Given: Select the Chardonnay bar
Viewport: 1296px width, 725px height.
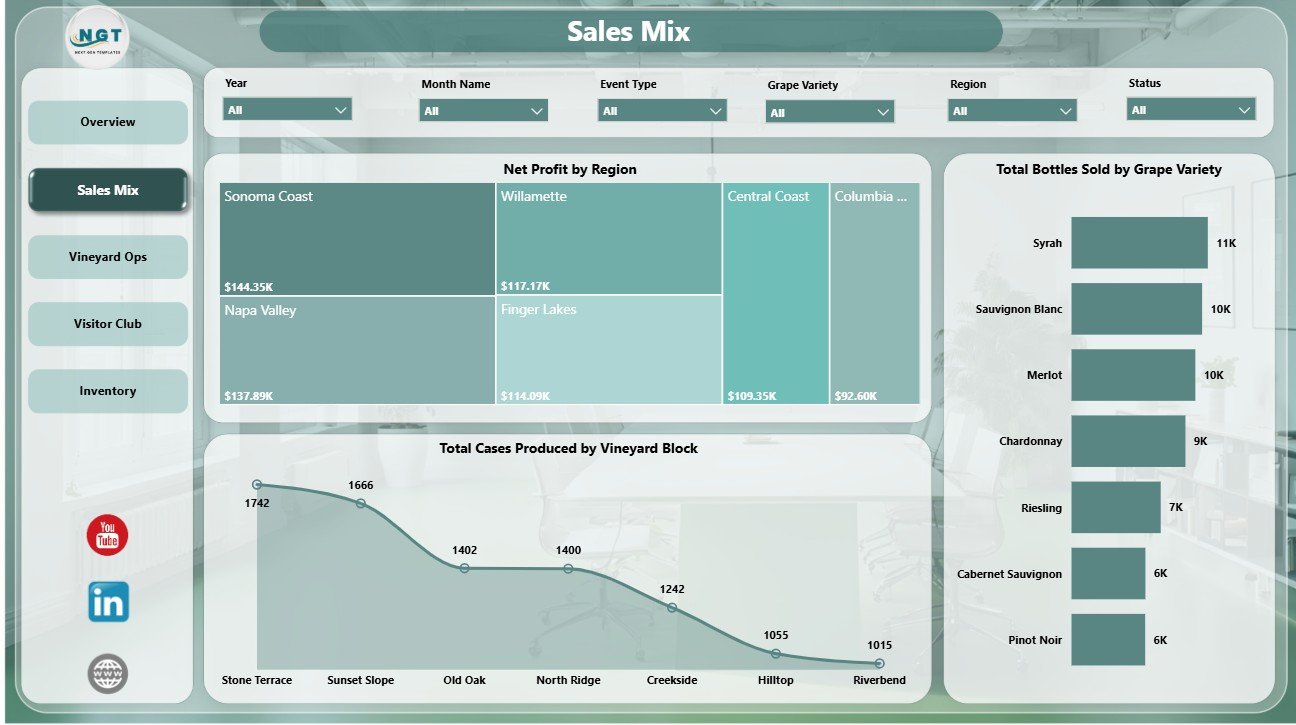Looking at the screenshot, I should coord(1128,441).
